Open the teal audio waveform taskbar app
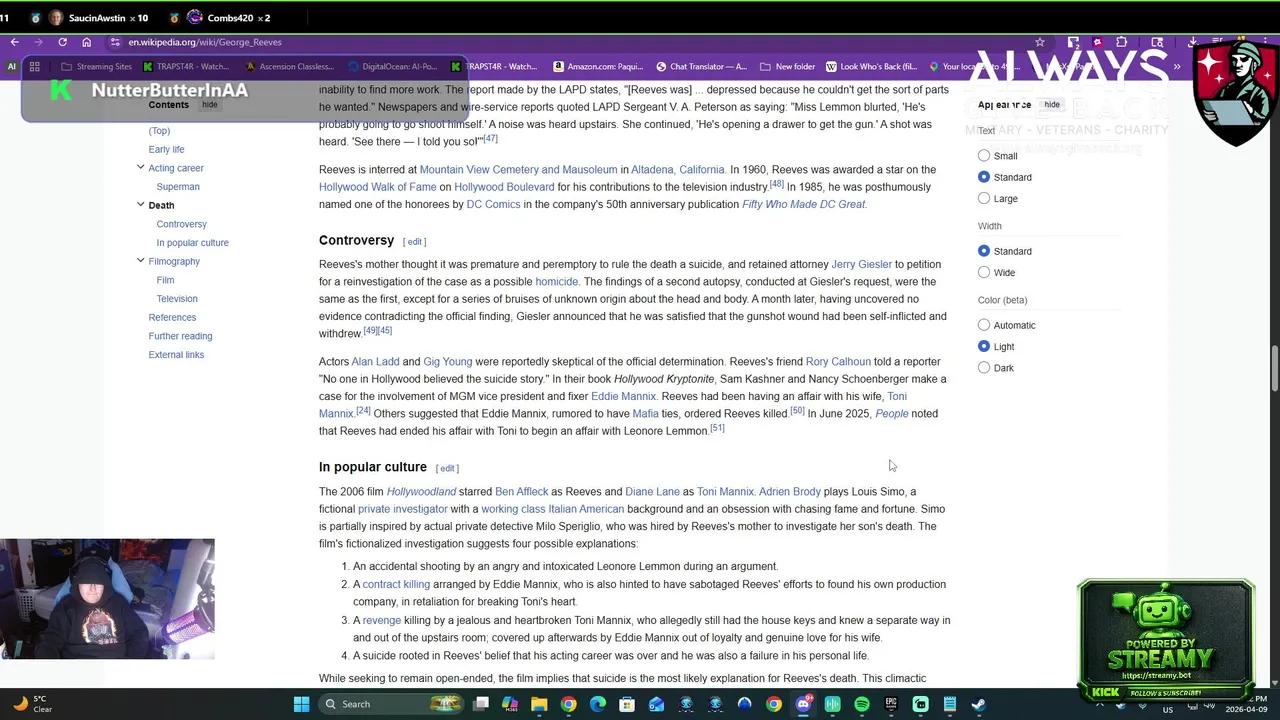1280x720 pixels. pyautogui.click(x=832, y=704)
